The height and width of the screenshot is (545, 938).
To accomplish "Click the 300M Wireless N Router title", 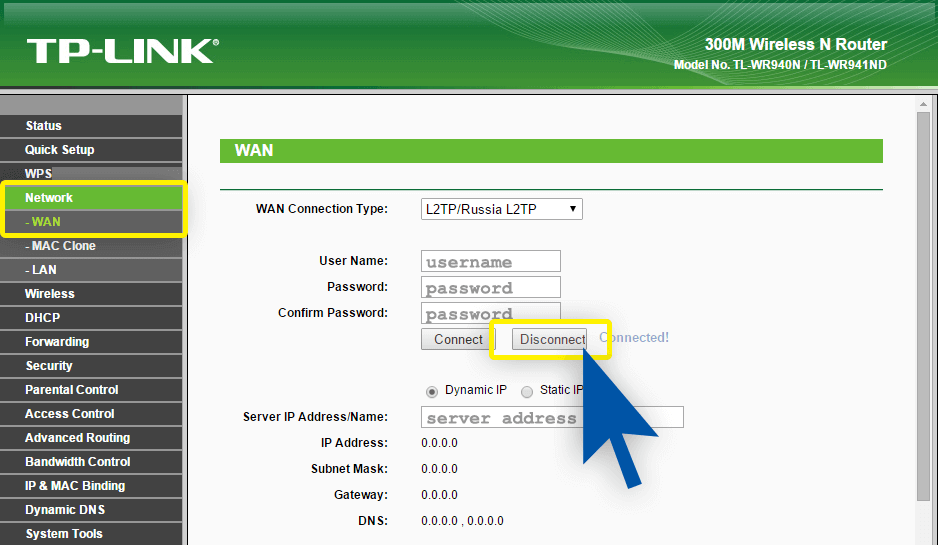I will pos(796,44).
